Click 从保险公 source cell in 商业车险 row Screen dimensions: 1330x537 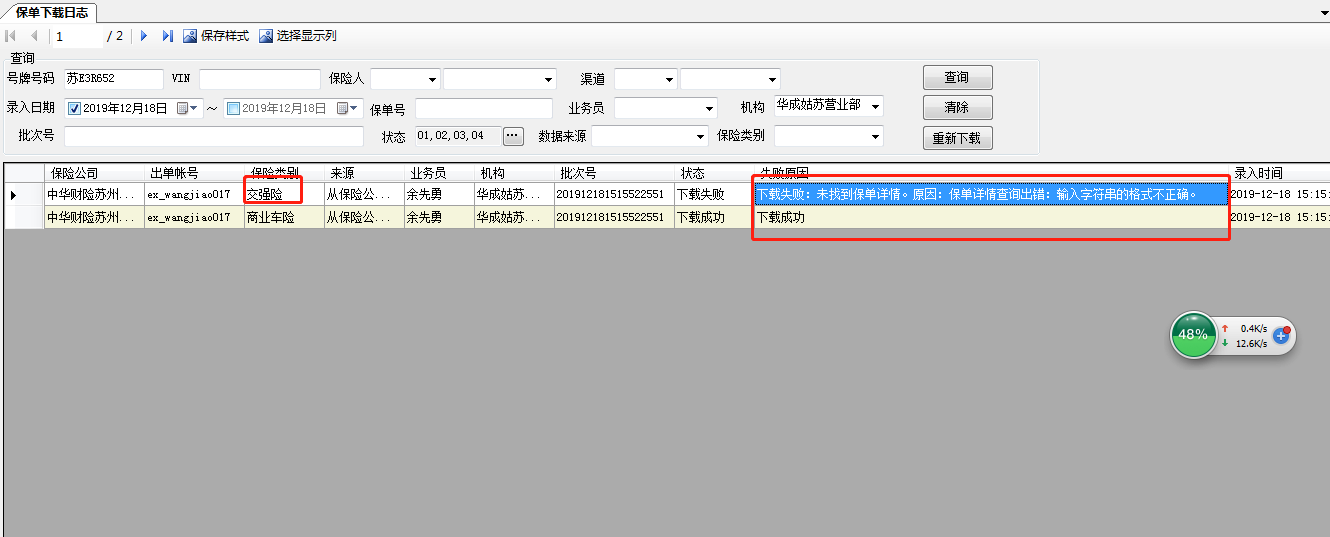[x=364, y=217]
